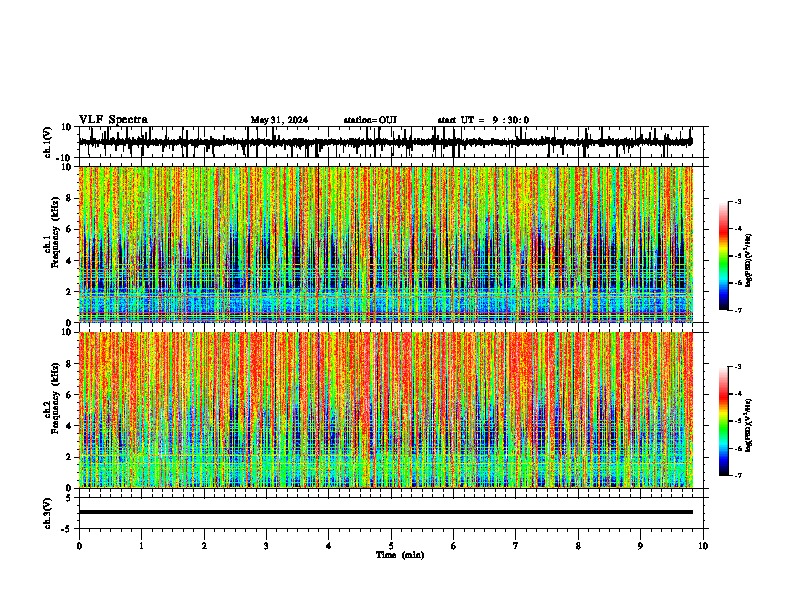792x612 pixels.
Task: Click the '10' tick on the time axis
Action: pos(703,546)
